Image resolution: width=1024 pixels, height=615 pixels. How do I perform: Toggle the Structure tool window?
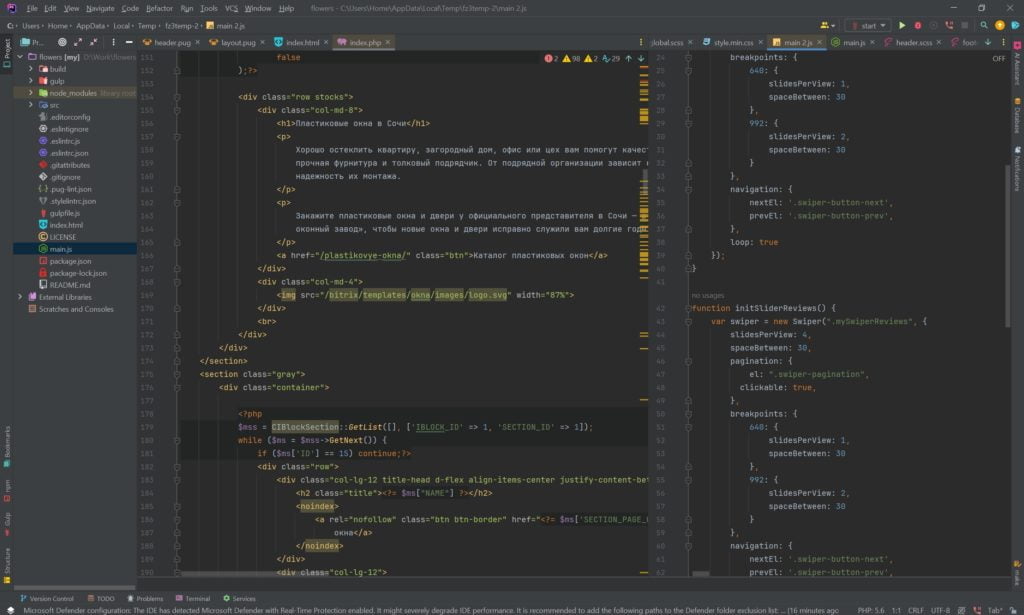pos(6,564)
